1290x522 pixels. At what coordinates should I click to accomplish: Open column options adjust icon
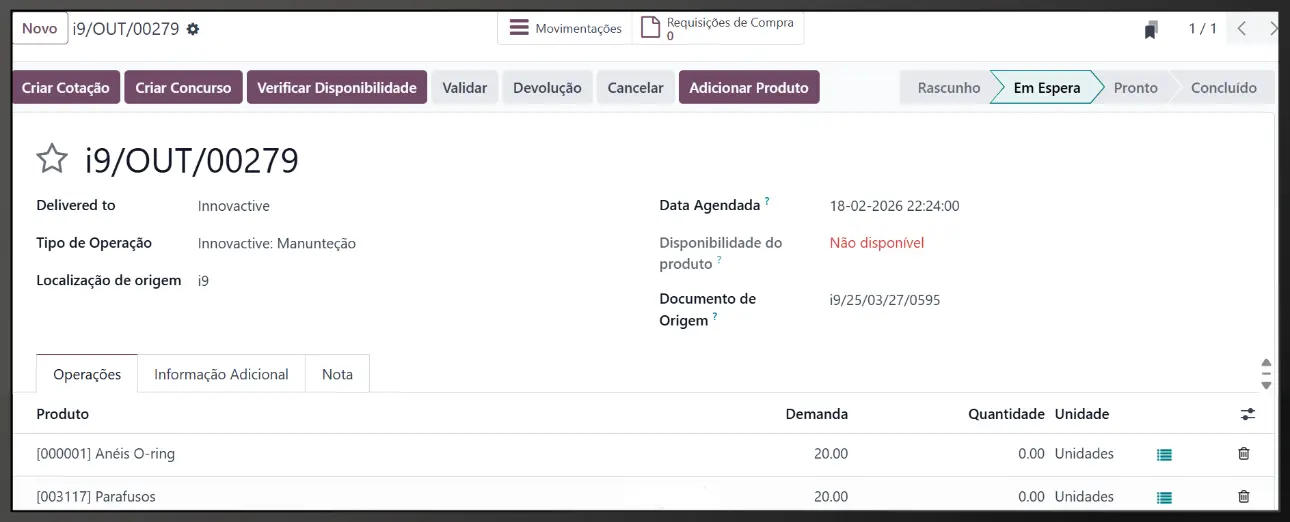(1248, 414)
